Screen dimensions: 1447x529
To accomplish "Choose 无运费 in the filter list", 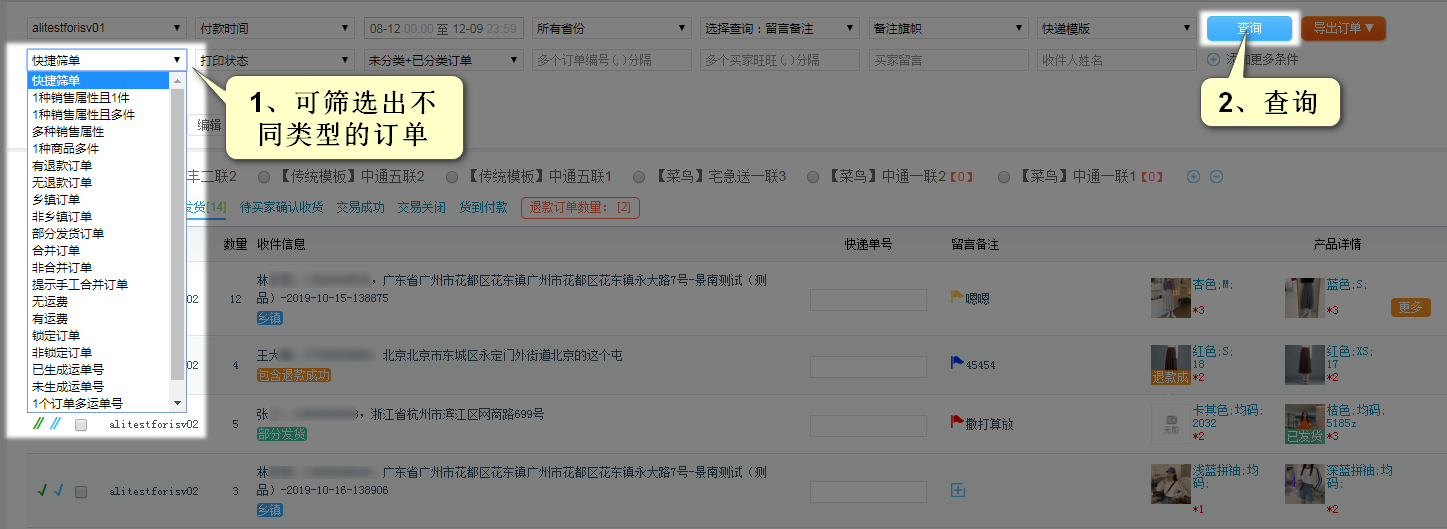I will (99, 301).
